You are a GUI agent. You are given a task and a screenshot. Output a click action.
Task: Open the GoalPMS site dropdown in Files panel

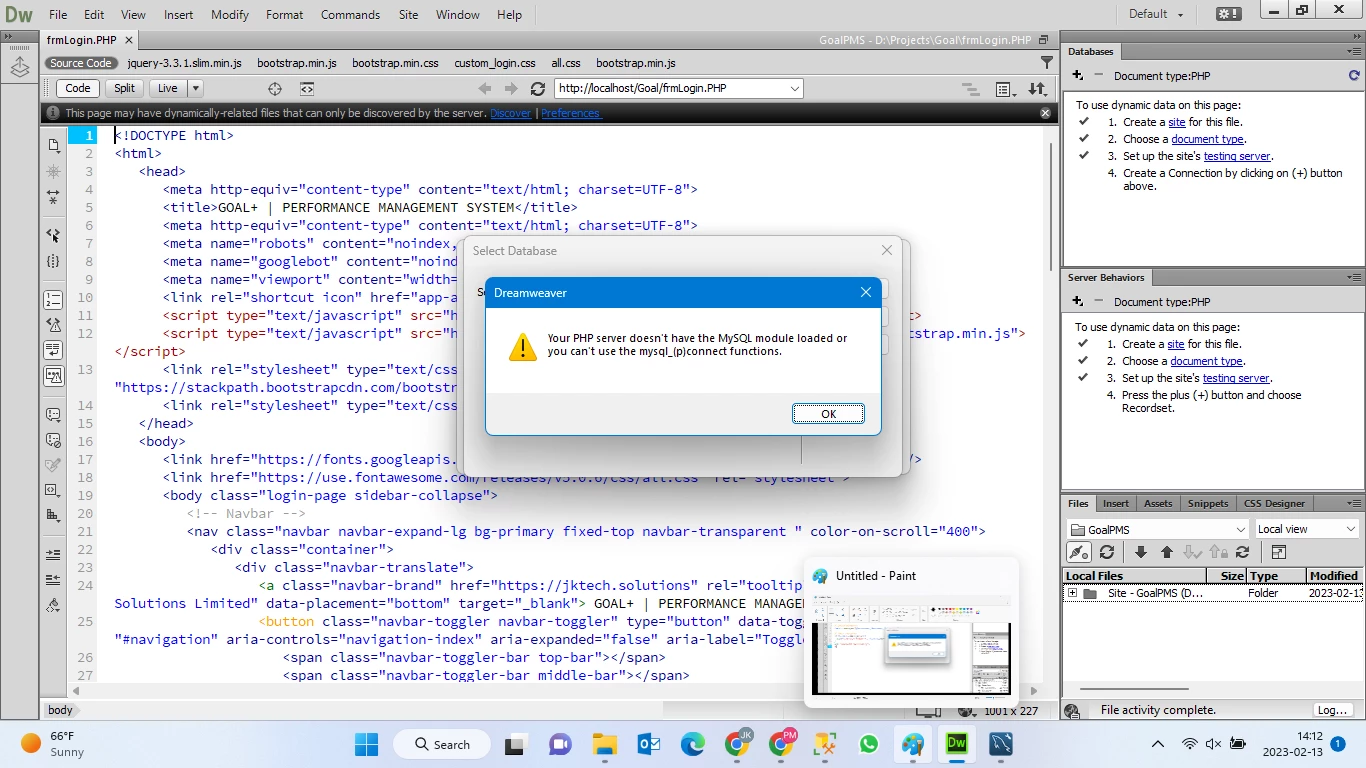(x=1158, y=529)
